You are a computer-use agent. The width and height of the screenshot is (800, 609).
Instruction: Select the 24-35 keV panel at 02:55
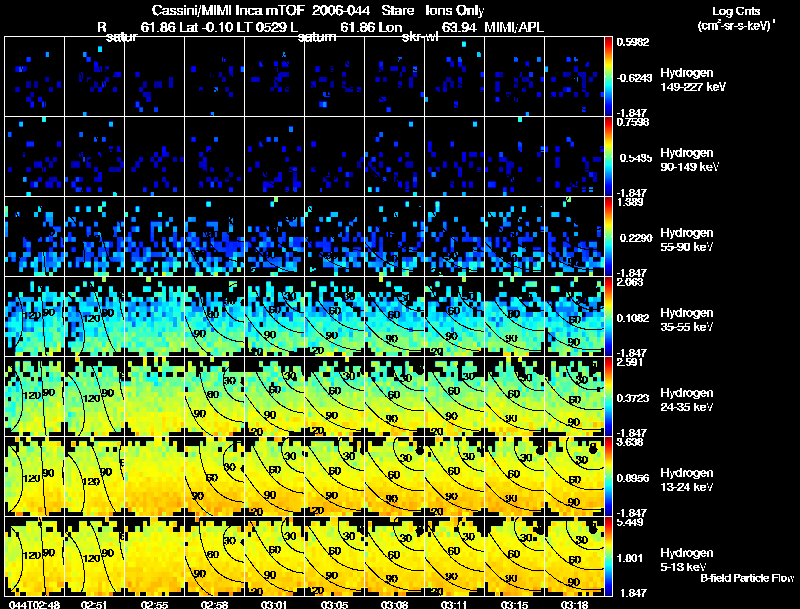(155, 396)
